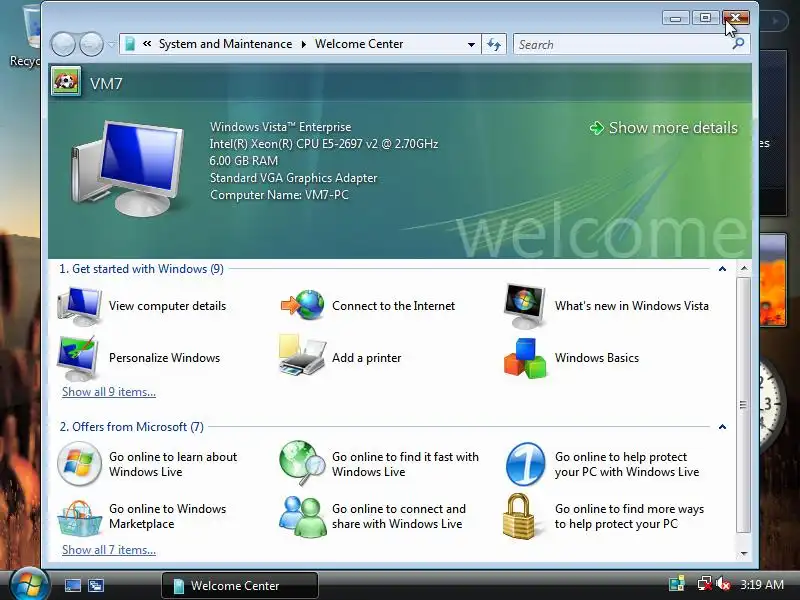Select the help protect your PC Windows Live icon

(526, 464)
